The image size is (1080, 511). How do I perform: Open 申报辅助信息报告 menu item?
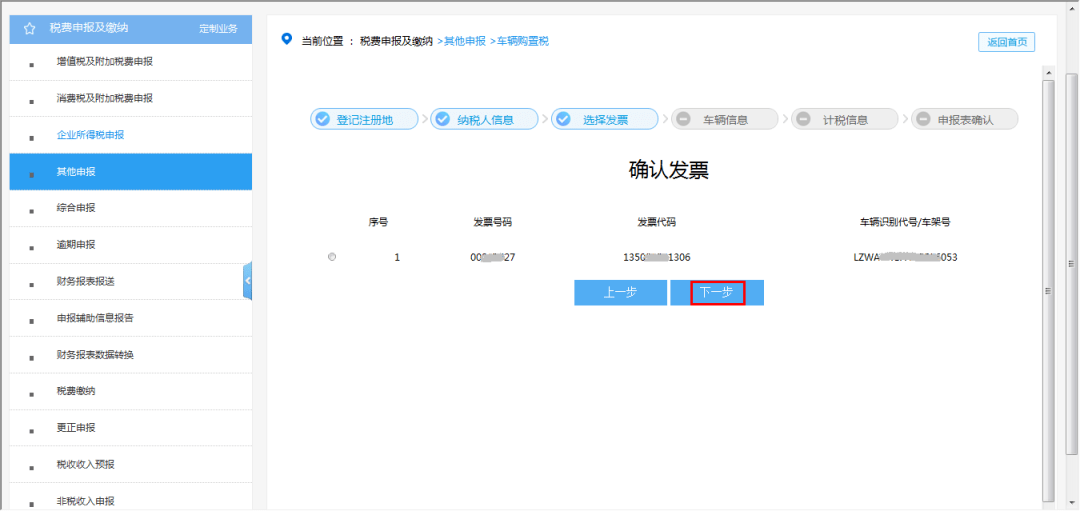coord(131,318)
